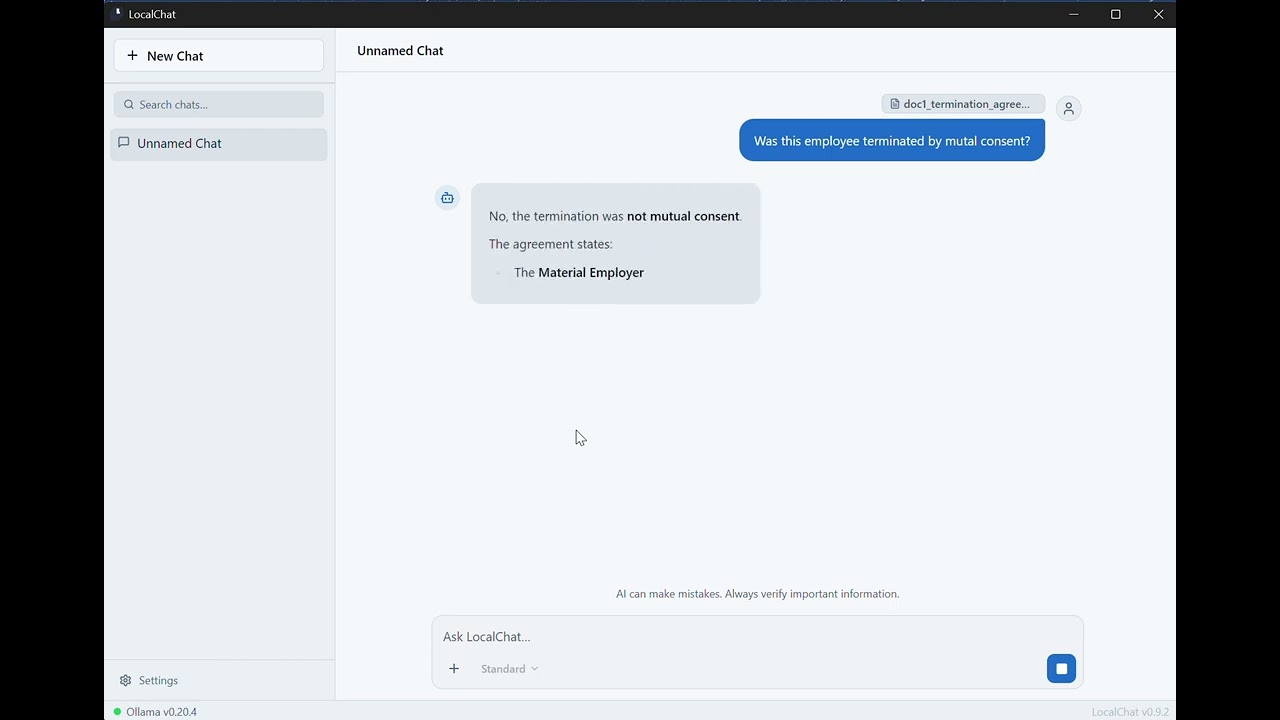Click the 'not mutual consent' bold text
The height and width of the screenshot is (720, 1280).
[683, 216]
